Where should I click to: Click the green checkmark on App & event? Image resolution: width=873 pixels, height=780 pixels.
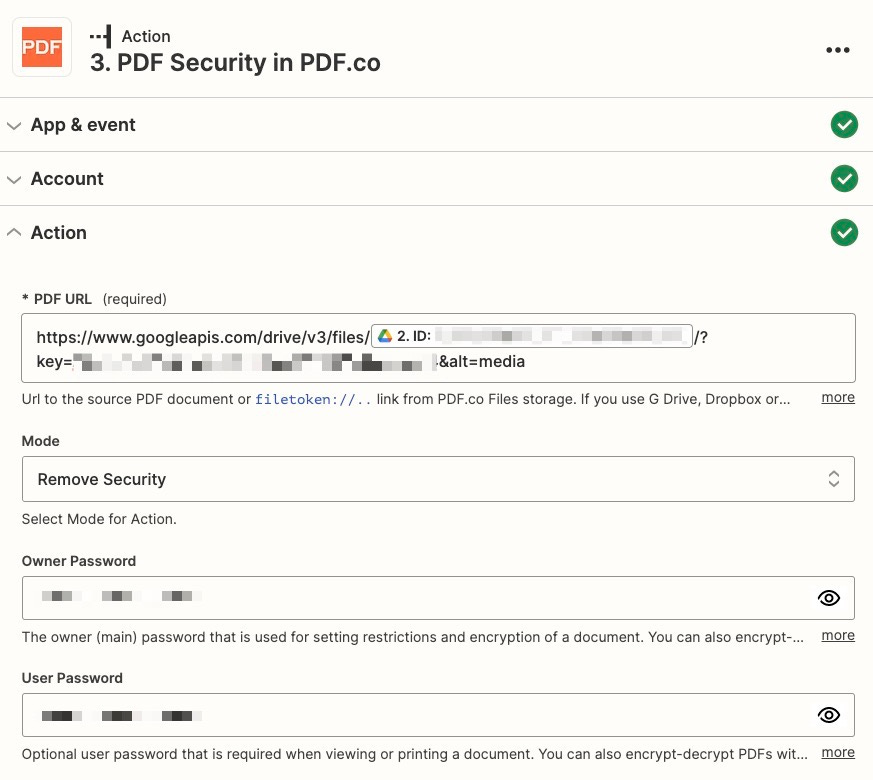(x=844, y=124)
